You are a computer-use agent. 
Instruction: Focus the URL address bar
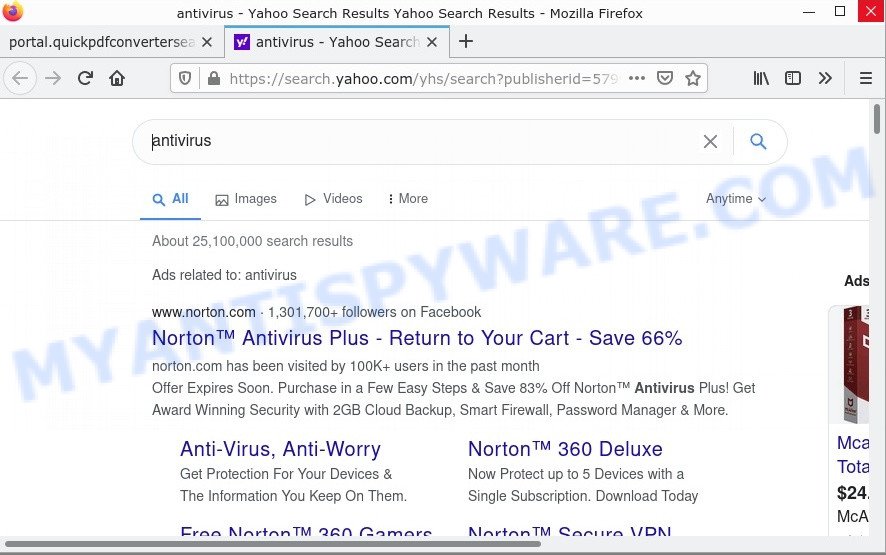424,79
